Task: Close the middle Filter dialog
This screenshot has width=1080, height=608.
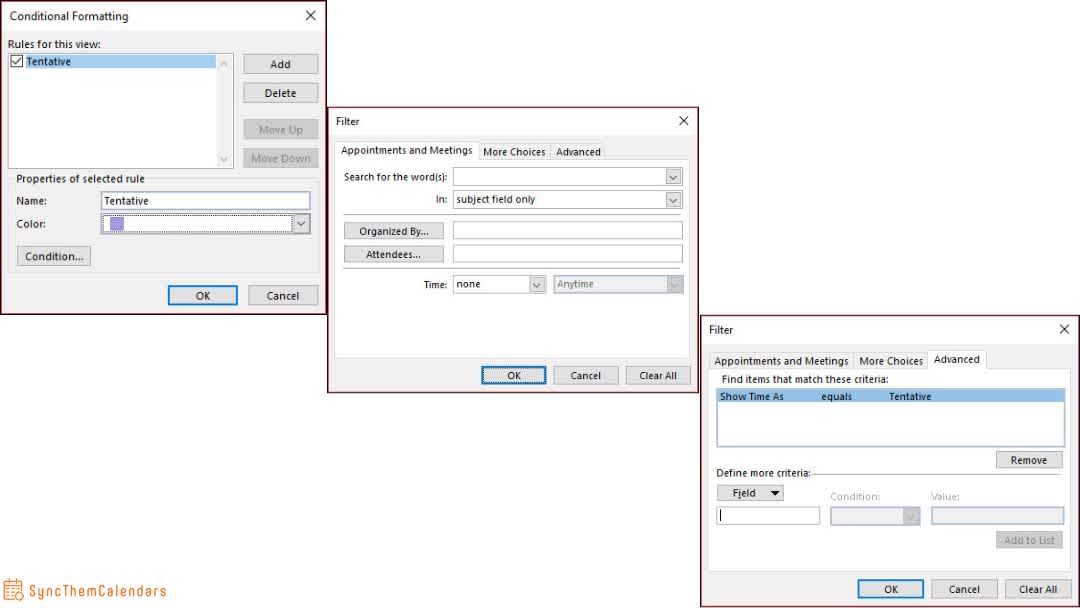Action: click(x=683, y=120)
